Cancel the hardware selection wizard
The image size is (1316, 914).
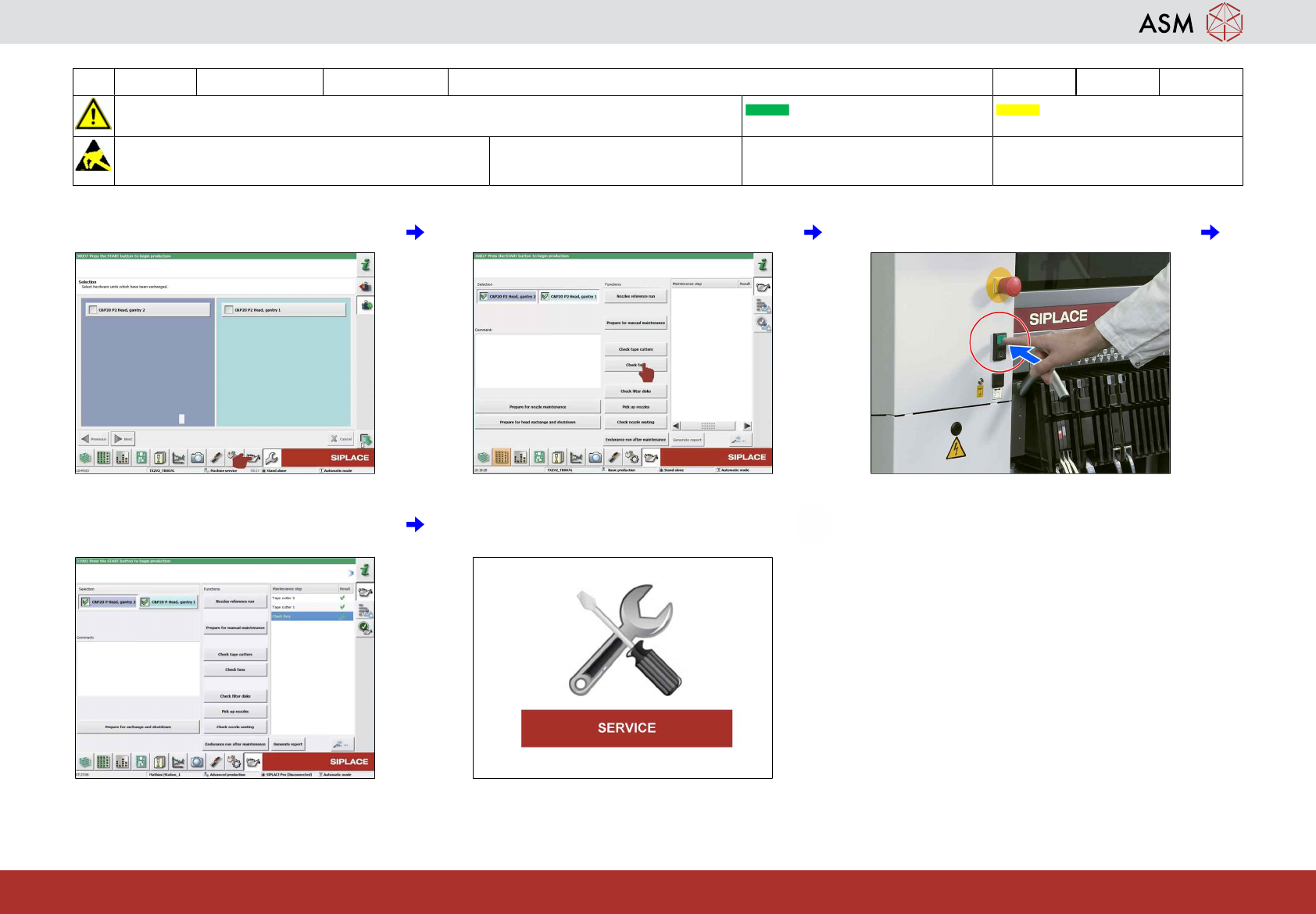[x=342, y=439]
